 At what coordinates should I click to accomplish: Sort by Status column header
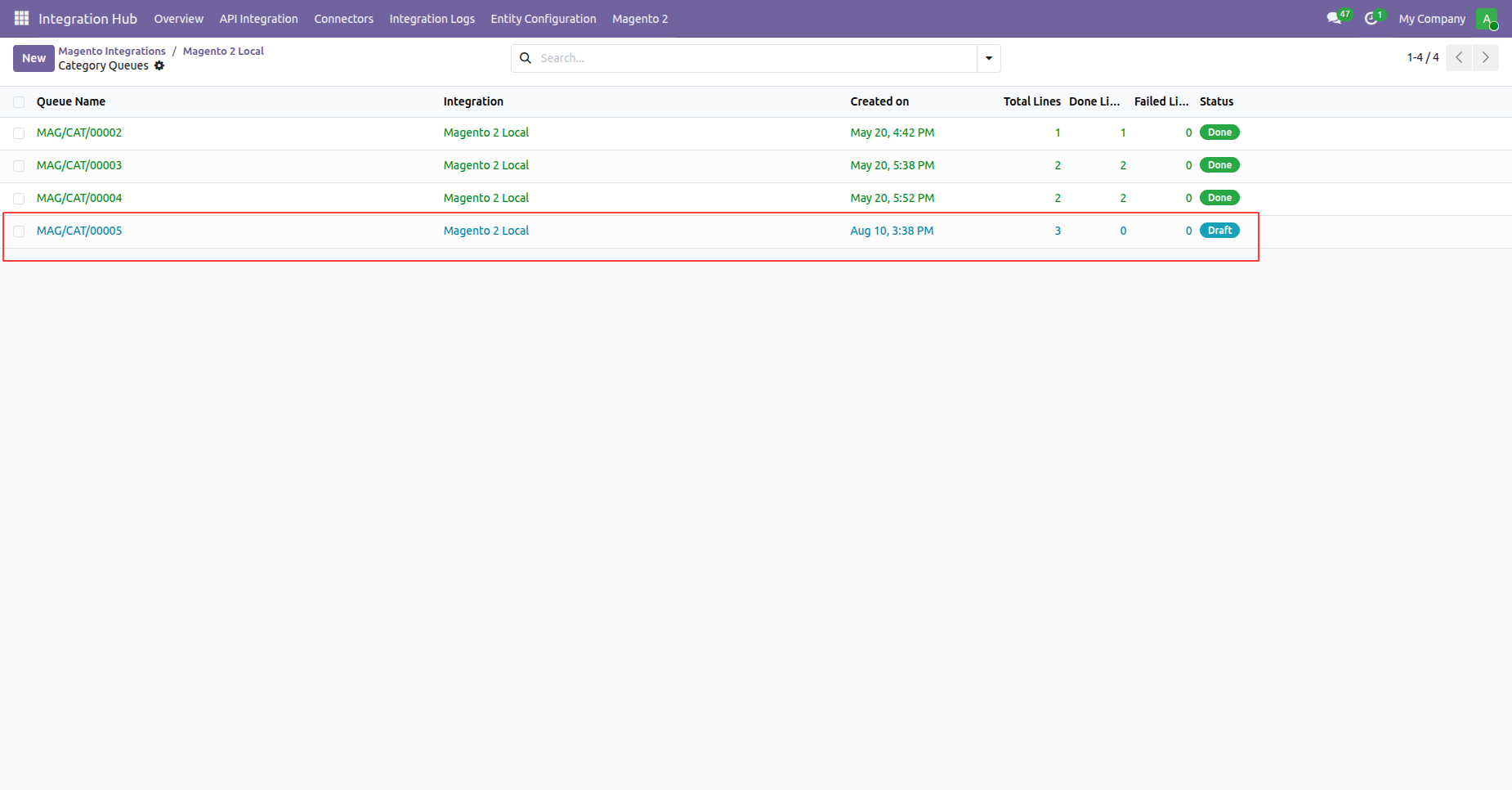click(1216, 101)
